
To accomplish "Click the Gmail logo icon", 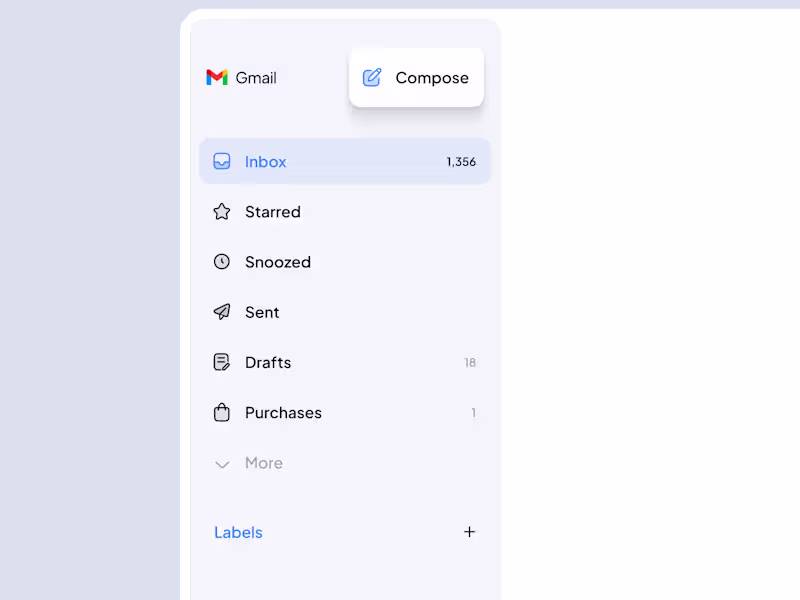I will pos(217,78).
